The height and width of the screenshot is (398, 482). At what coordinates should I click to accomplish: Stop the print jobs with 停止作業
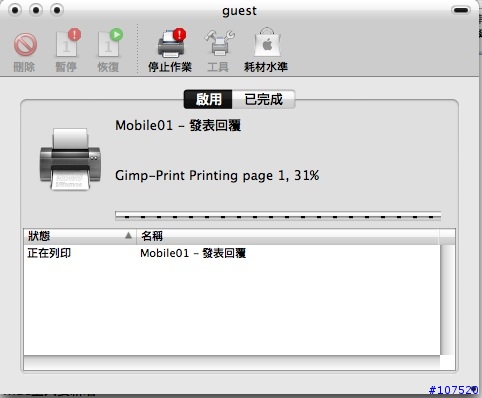[x=171, y=43]
